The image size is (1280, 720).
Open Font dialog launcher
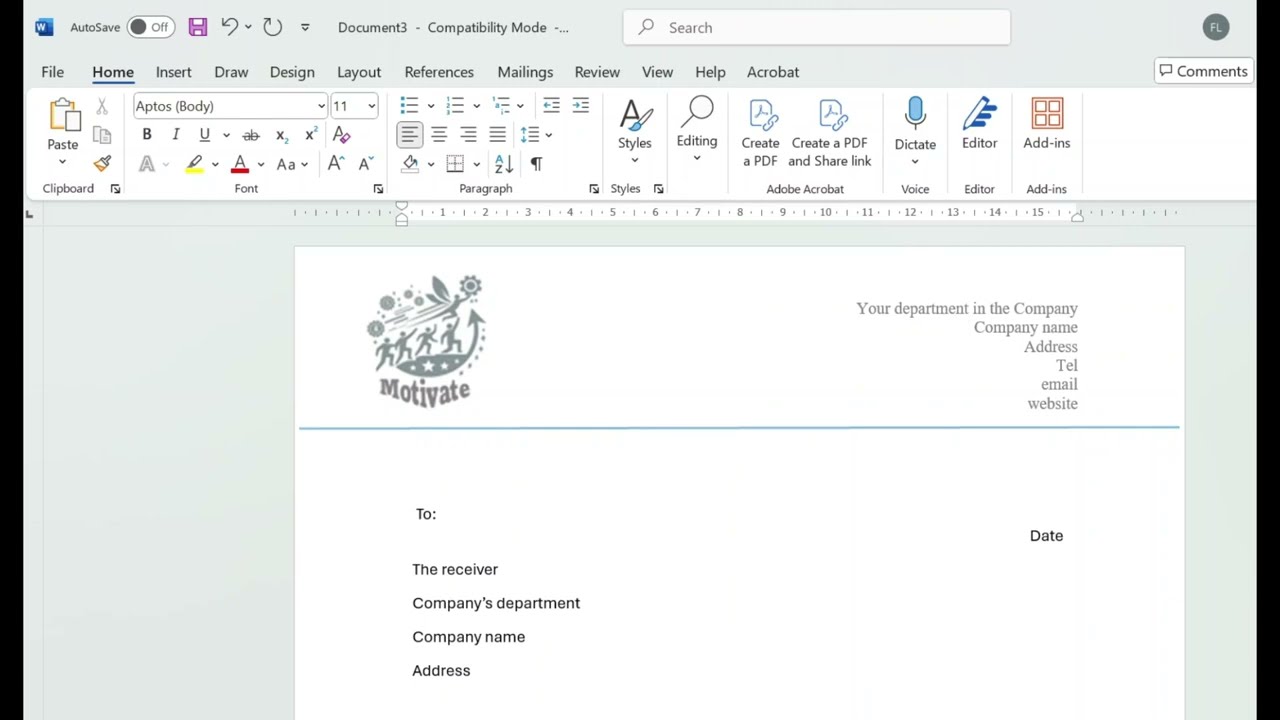coord(378,189)
